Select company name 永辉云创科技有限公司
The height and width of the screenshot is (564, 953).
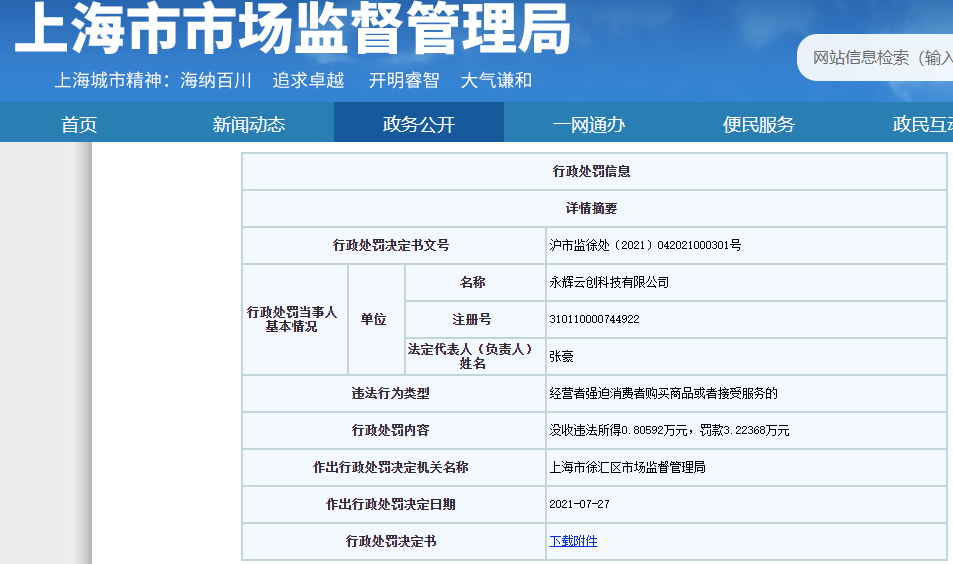click(x=609, y=282)
